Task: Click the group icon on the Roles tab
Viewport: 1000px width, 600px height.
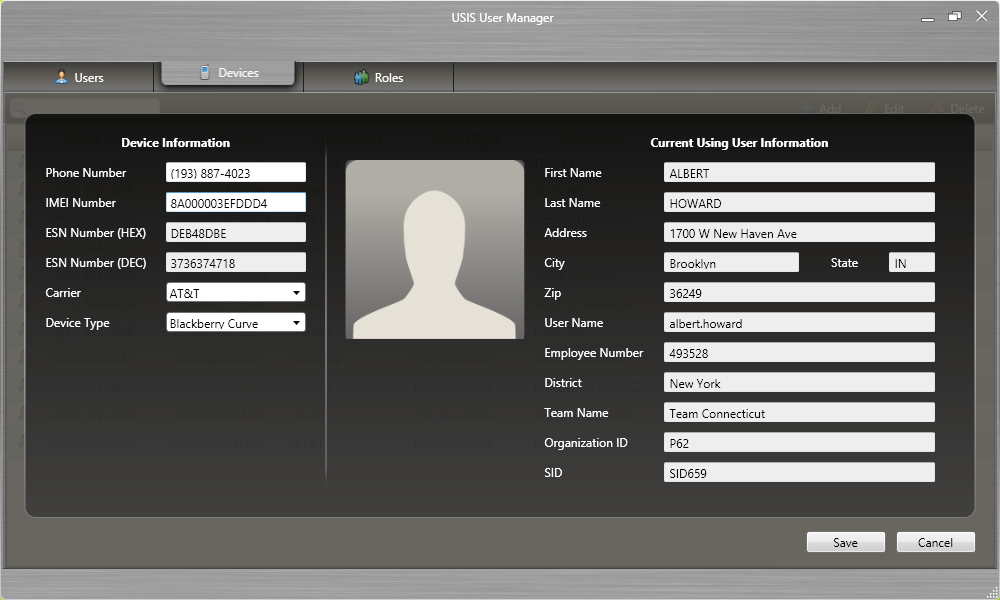Action: click(361, 77)
